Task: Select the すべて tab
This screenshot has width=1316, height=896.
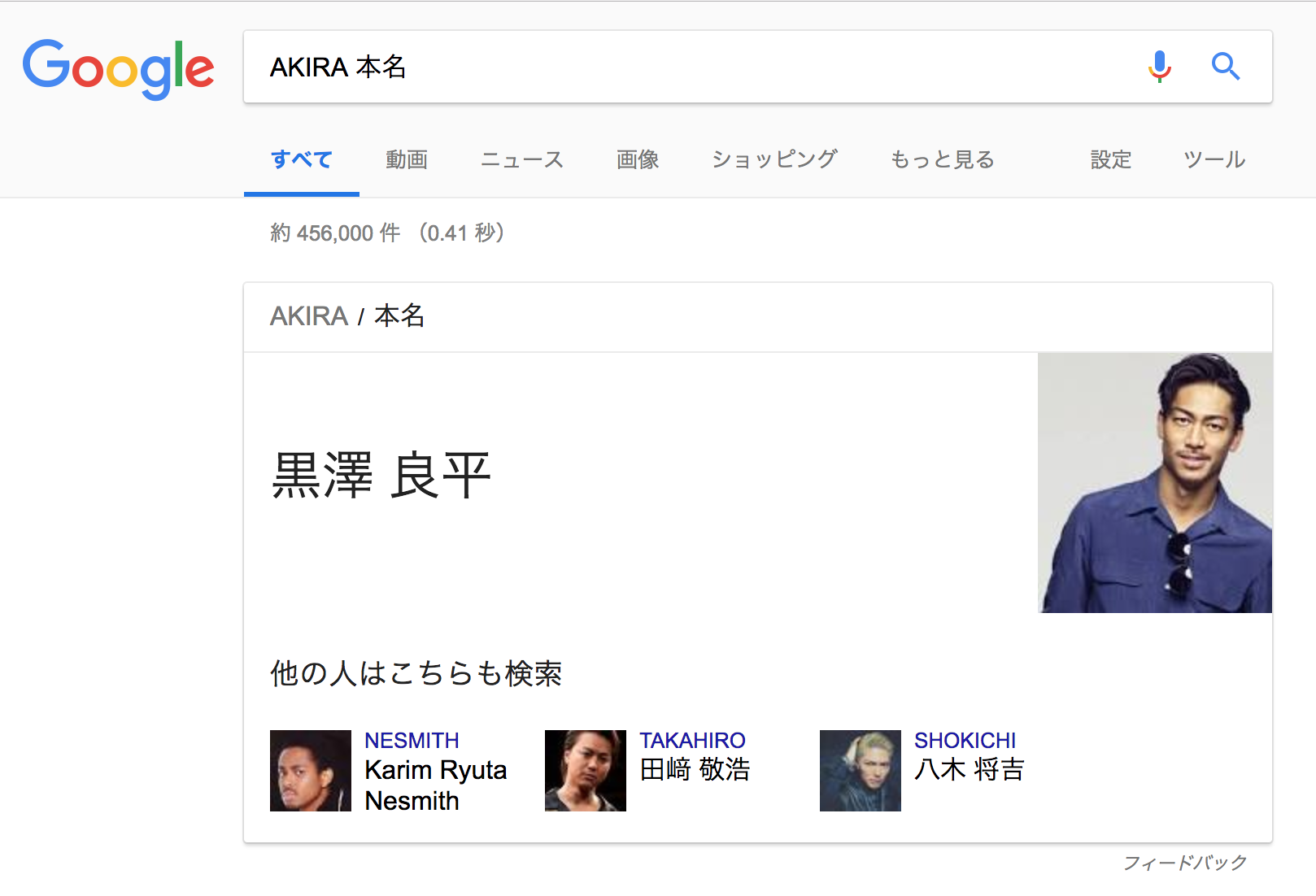Action: click(302, 159)
